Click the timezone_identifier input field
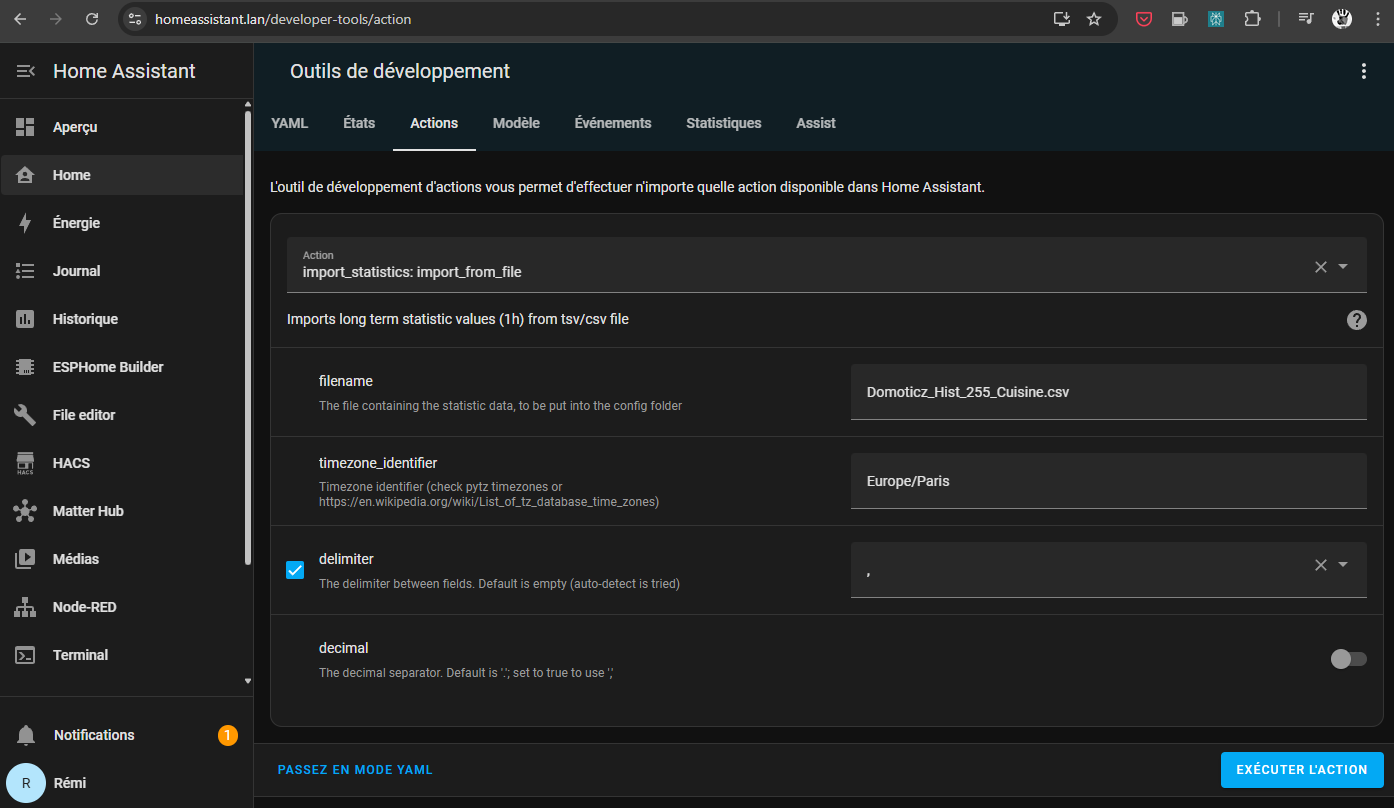Image resolution: width=1394 pixels, height=808 pixels. [1108, 481]
